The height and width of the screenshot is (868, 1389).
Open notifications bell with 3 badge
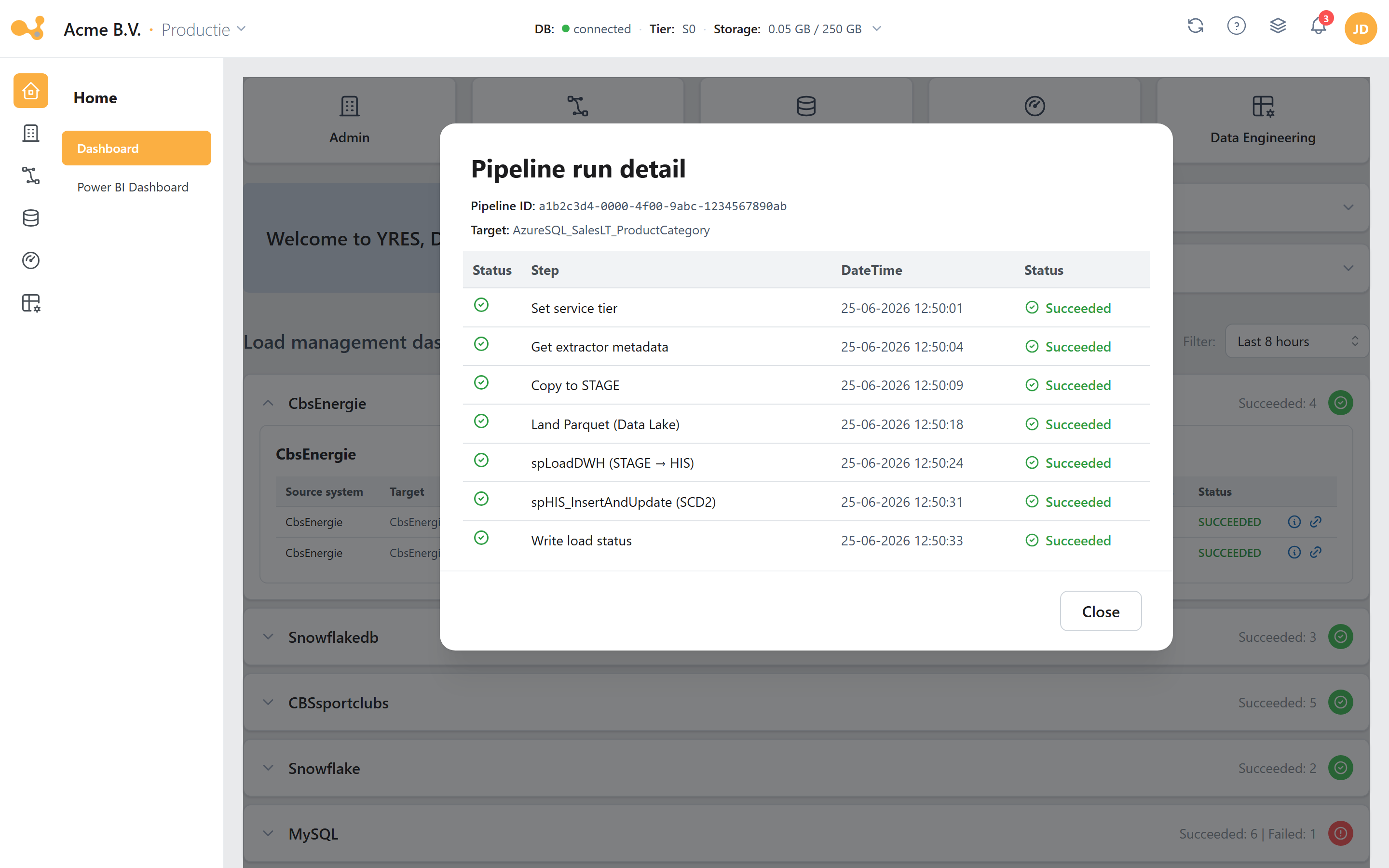(1319, 26)
